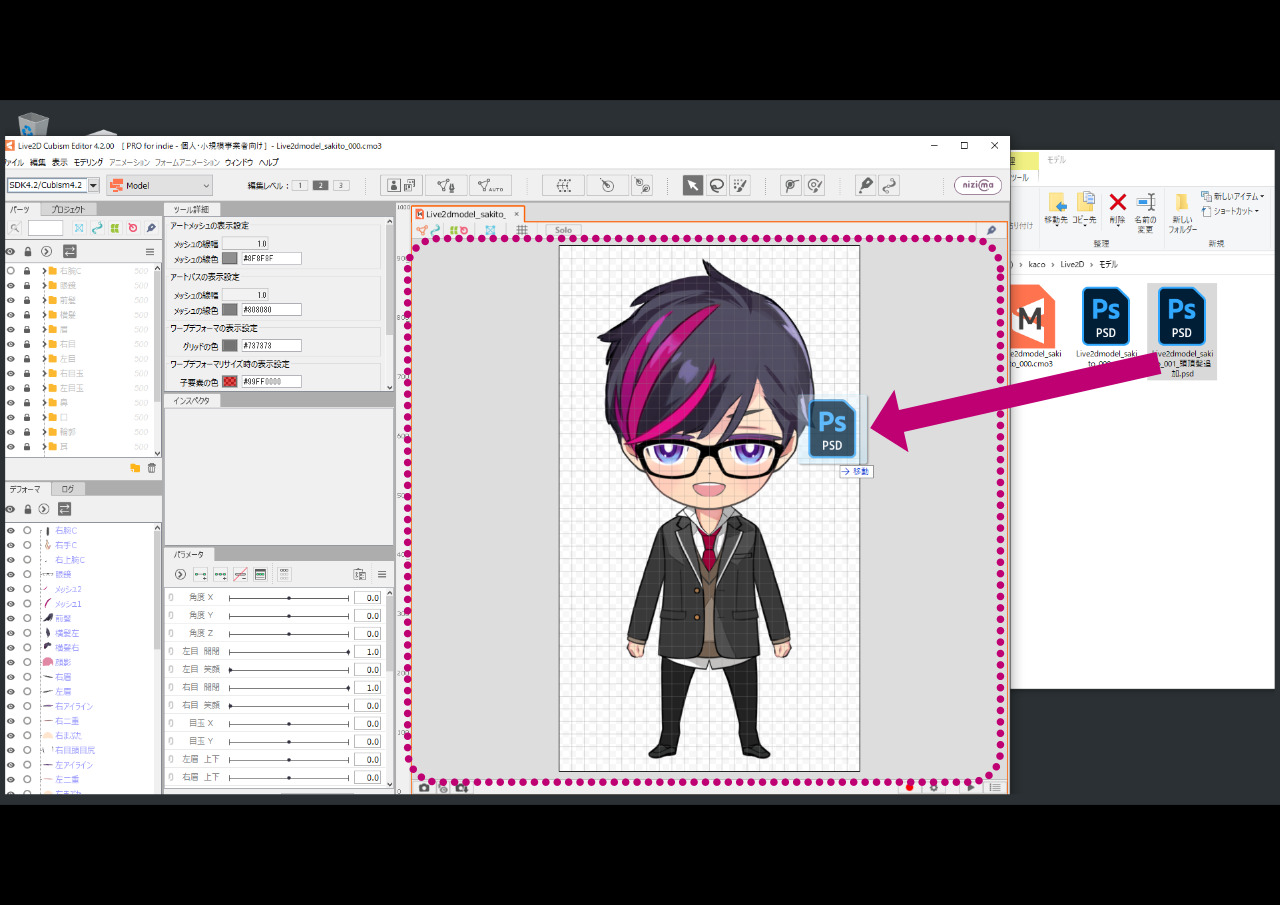The height and width of the screenshot is (905, 1280).
Task: Click the swap arrows icon in parts panel
Action: tap(70, 251)
